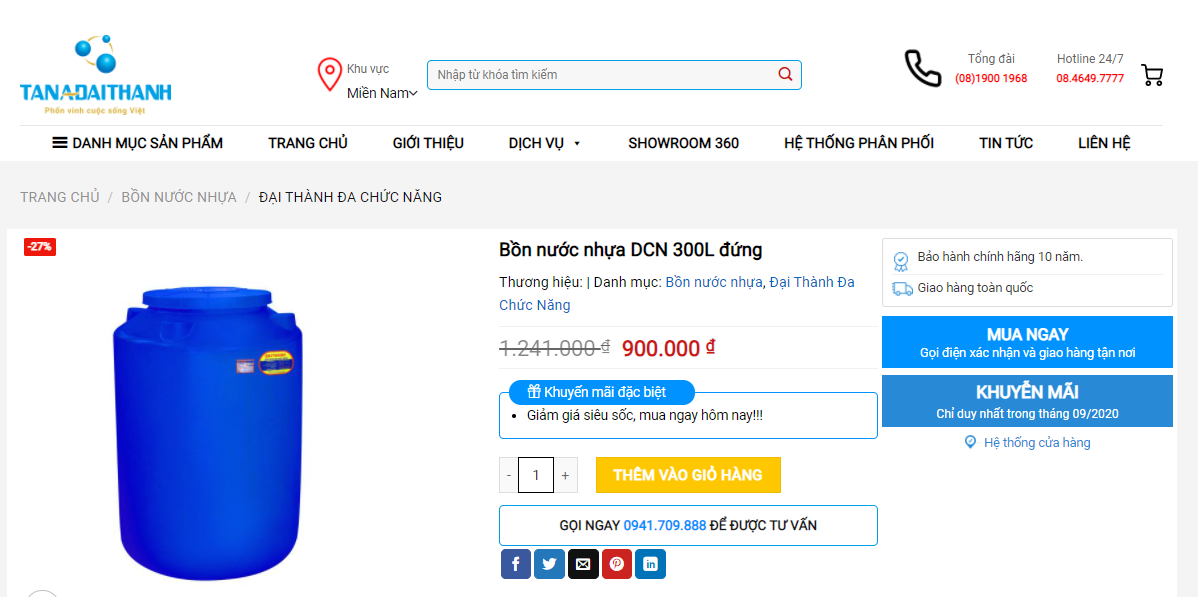1198x597 pixels.
Task: Open Hệ thống cửa hàng link
Action: click(x=1028, y=443)
